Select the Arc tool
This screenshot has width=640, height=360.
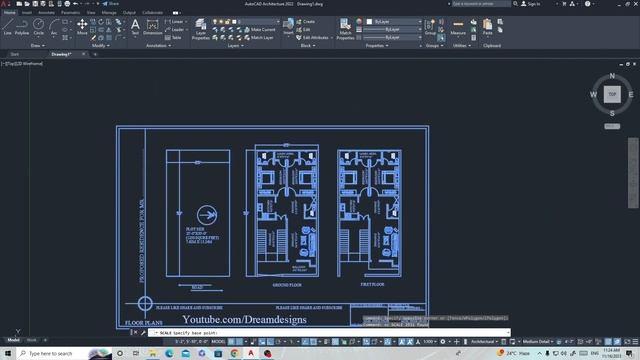54,27
